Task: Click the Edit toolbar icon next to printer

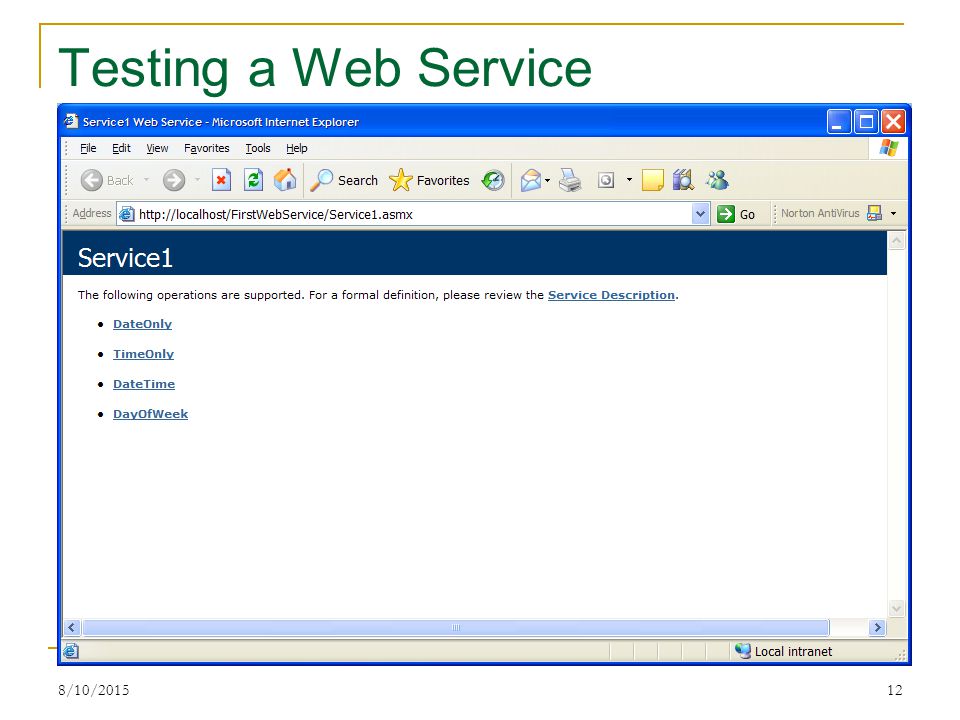Action: (x=606, y=180)
